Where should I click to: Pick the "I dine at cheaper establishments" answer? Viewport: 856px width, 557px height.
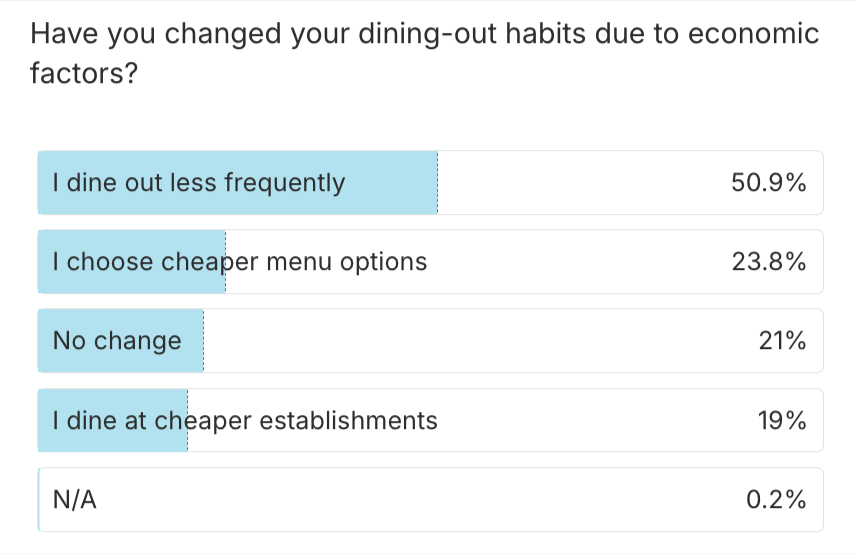coord(245,421)
